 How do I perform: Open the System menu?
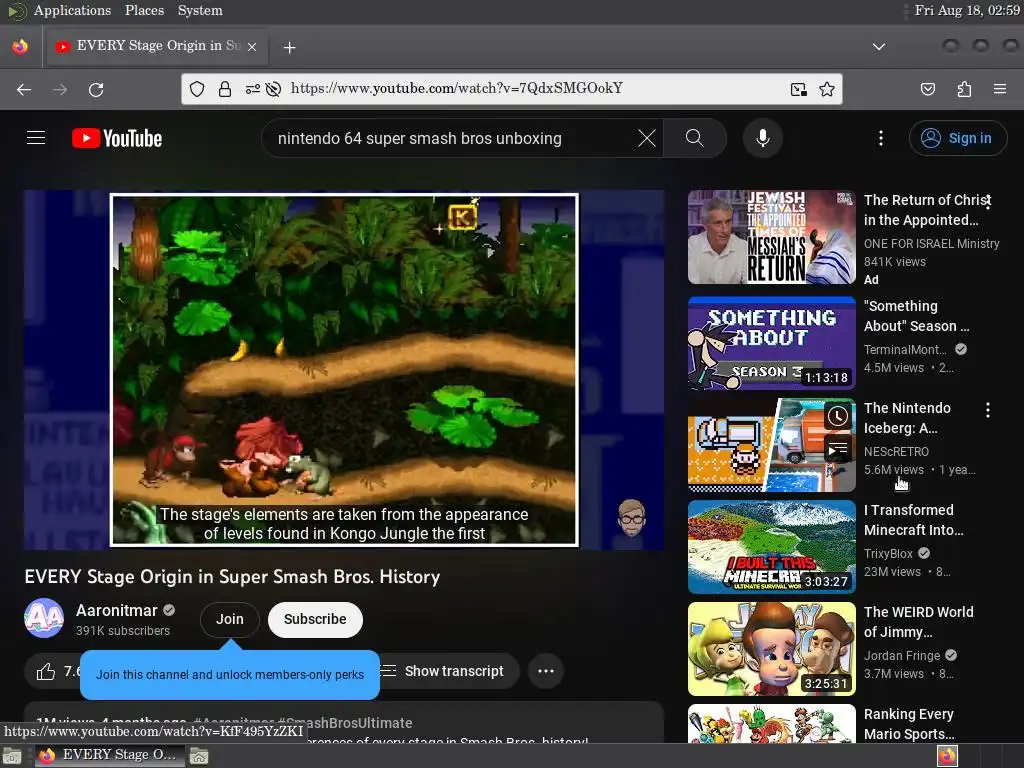[200, 10]
